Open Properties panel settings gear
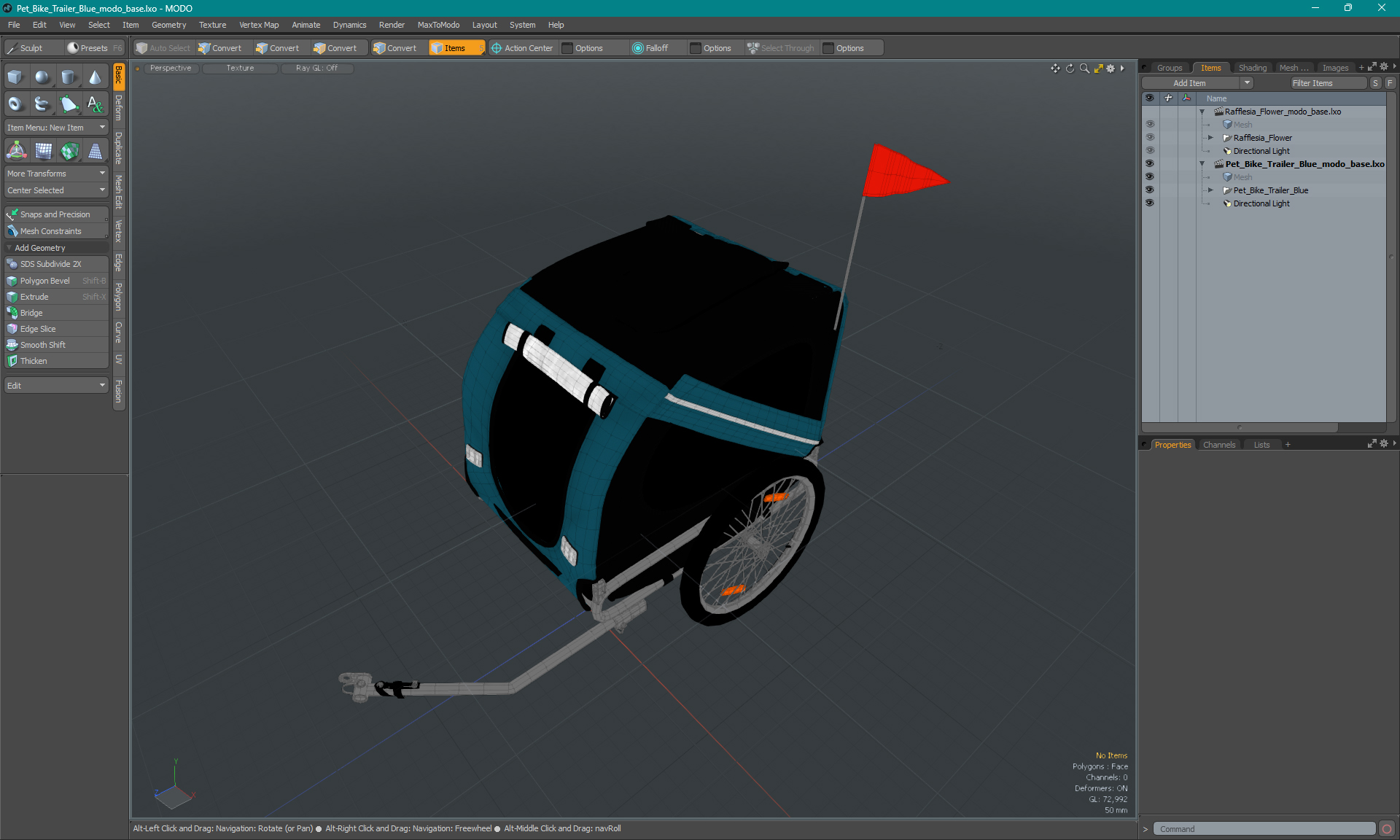The width and height of the screenshot is (1400, 840). (x=1384, y=444)
